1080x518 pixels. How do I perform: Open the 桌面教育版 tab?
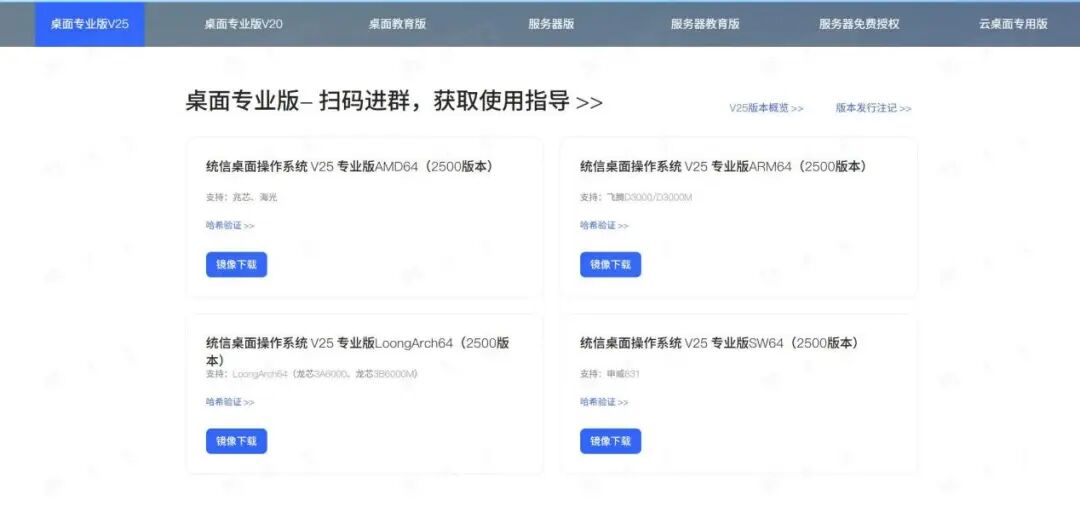point(397,24)
